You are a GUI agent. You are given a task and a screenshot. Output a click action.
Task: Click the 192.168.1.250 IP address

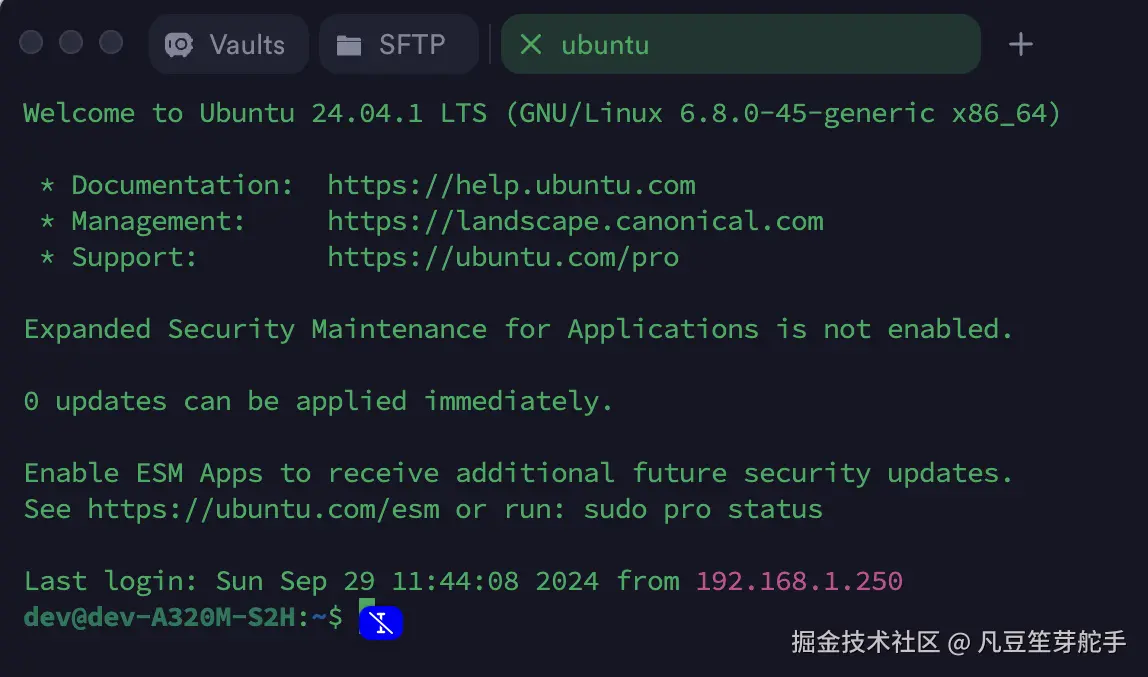(x=799, y=581)
